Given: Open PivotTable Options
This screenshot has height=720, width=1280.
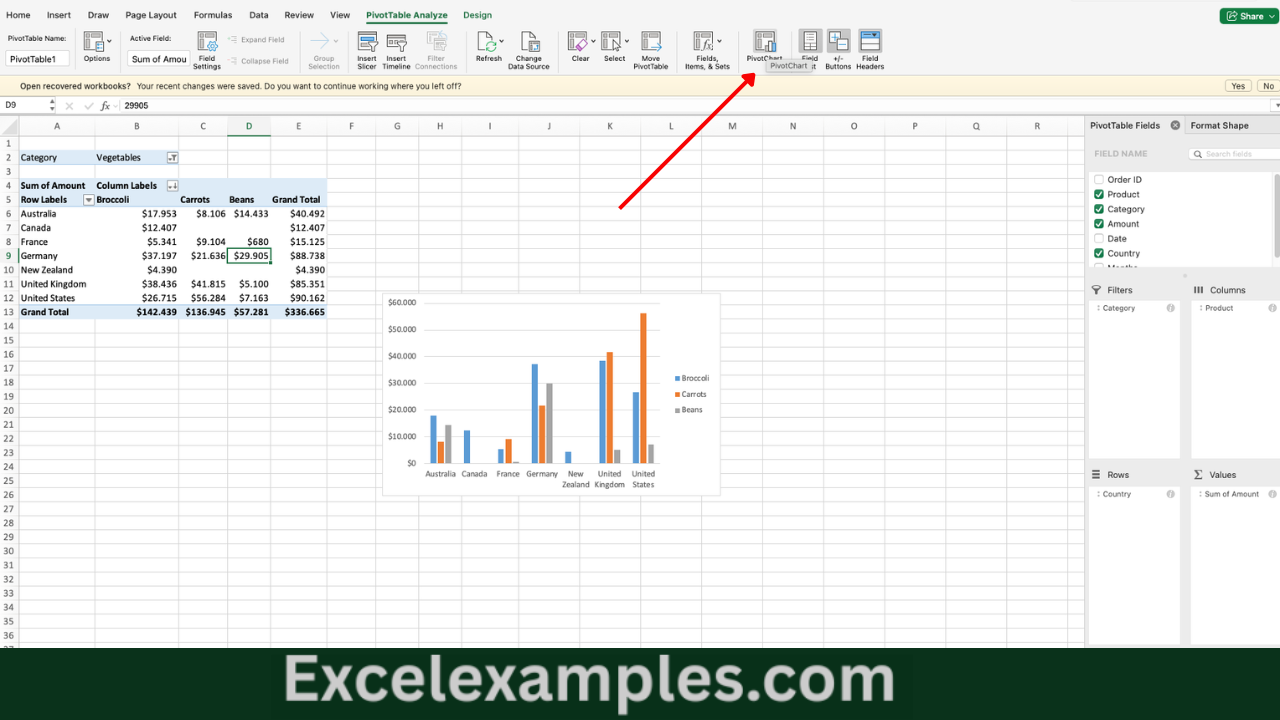Looking at the screenshot, I should pos(96,48).
